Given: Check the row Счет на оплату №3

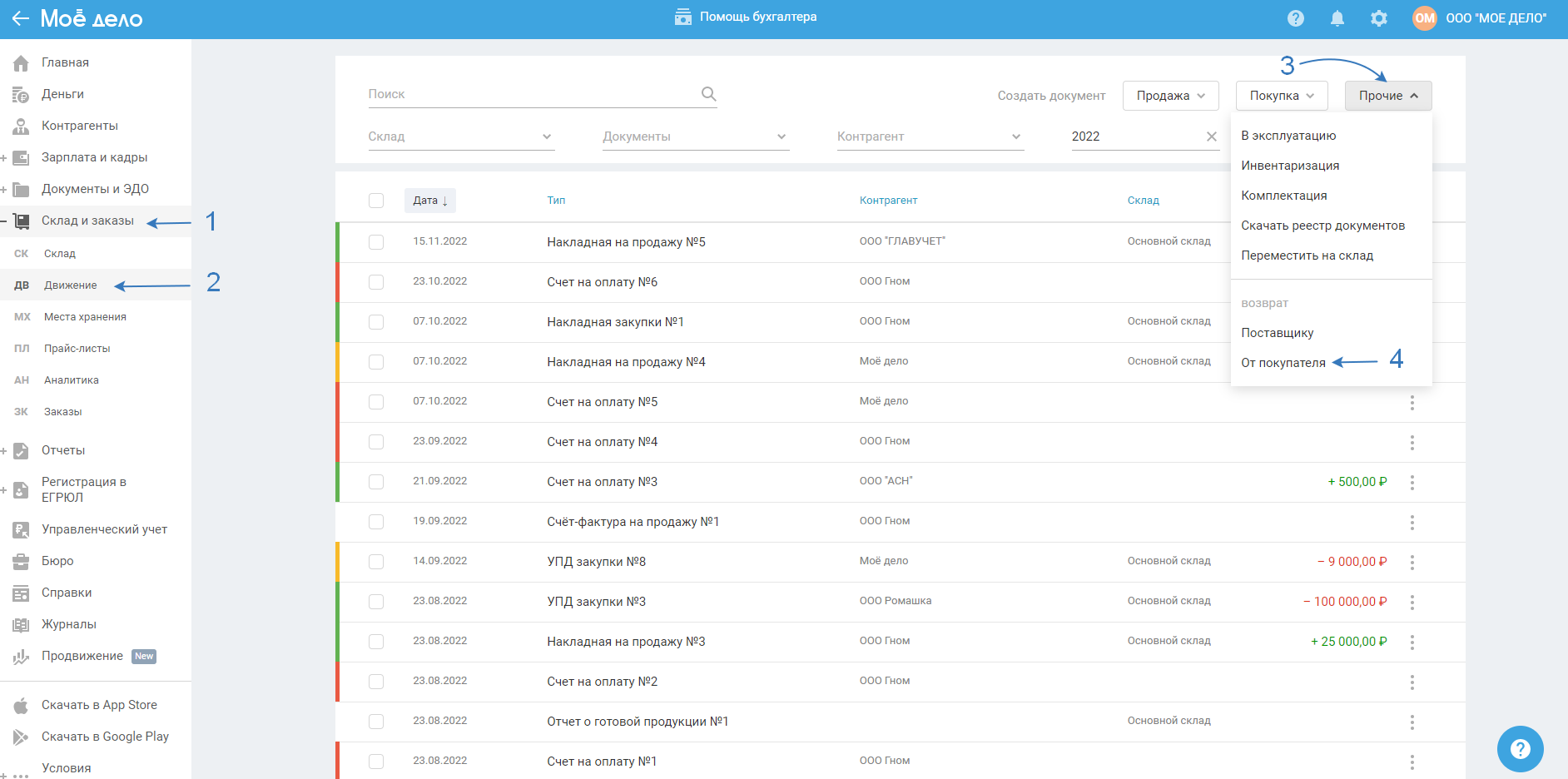Looking at the screenshot, I should tap(376, 482).
